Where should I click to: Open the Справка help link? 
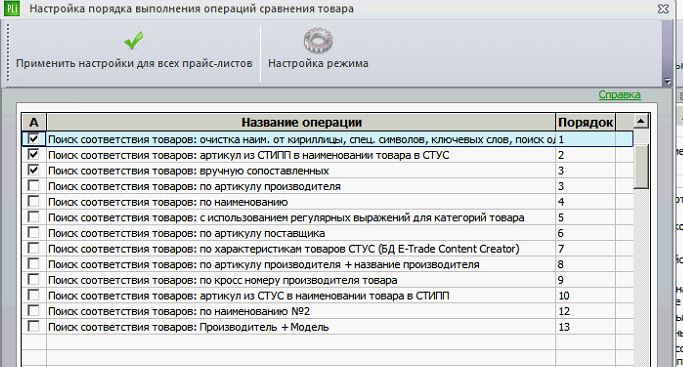tap(619, 94)
